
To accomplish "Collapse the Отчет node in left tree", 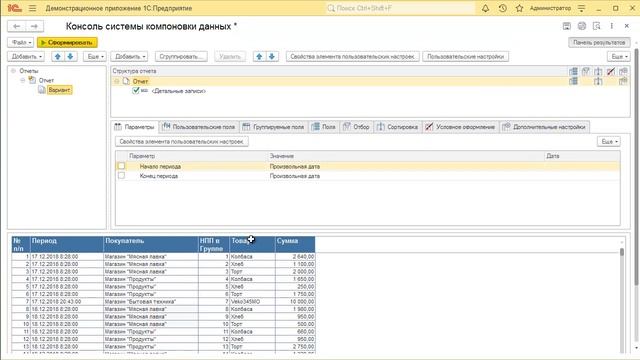I will tap(23, 80).
